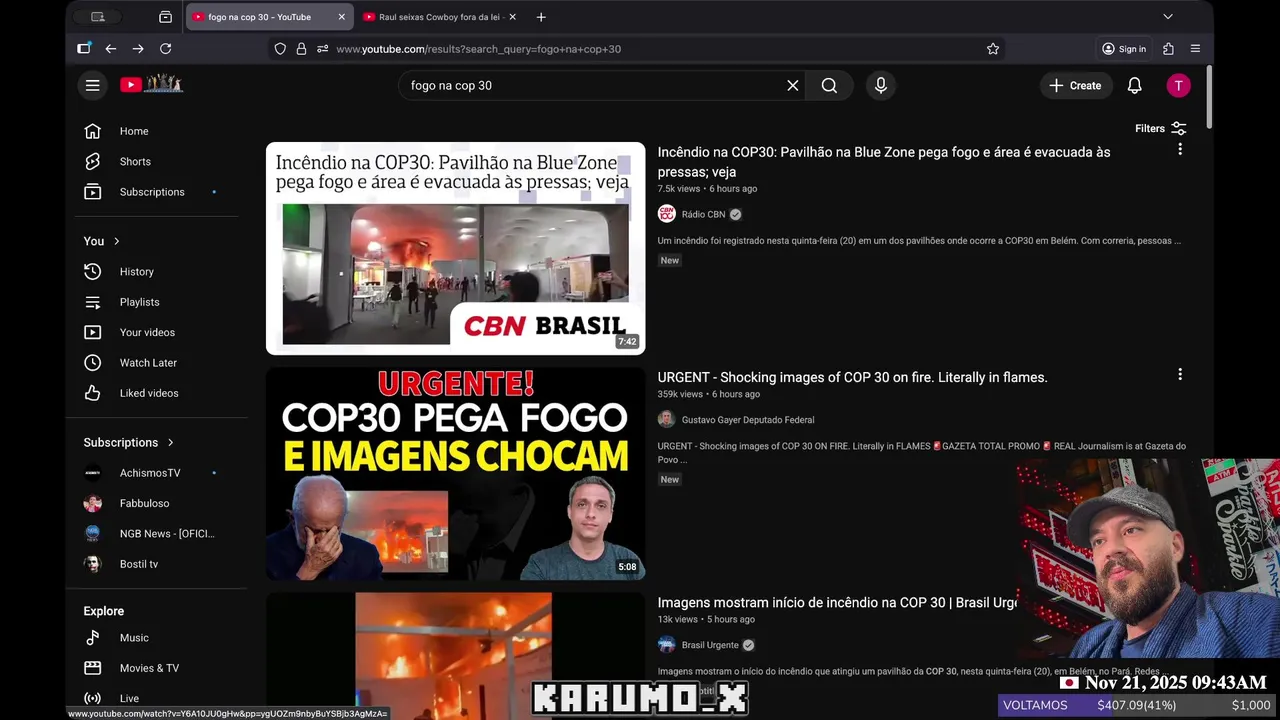Viewport: 1280px width, 720px height.
Task: Start voice search with microphone icon
Action: [881, 86]
